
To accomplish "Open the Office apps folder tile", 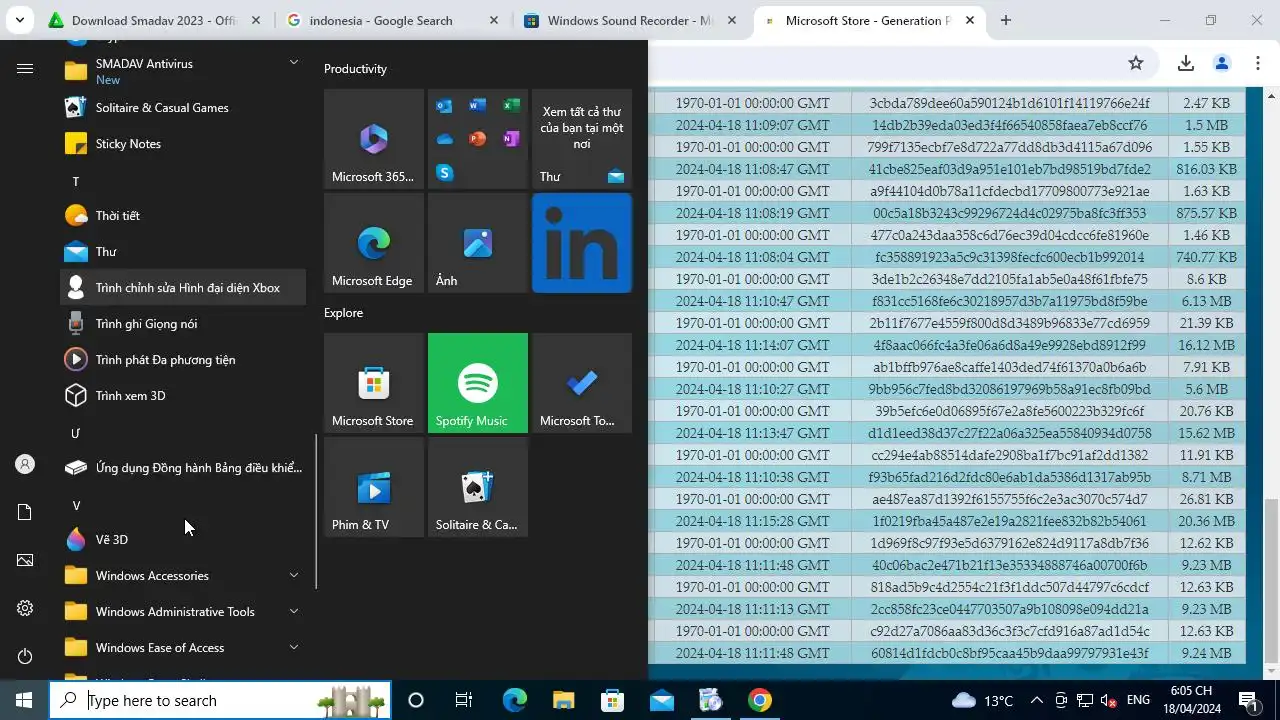I will 478,139.
